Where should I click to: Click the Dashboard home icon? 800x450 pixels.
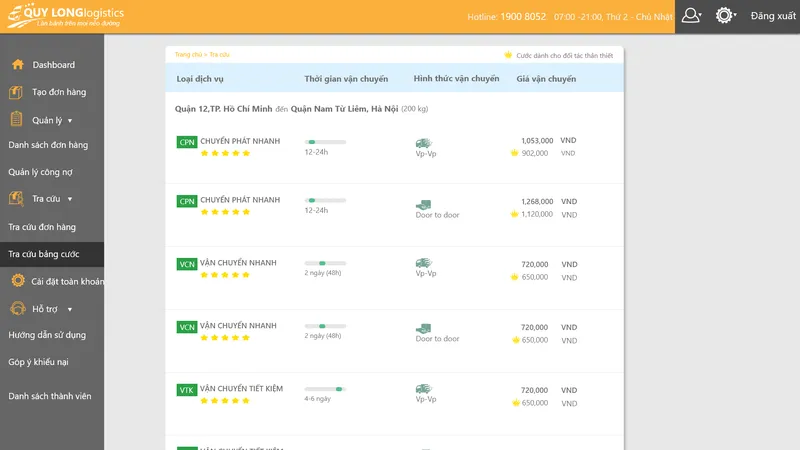click(x=18, y=64)
